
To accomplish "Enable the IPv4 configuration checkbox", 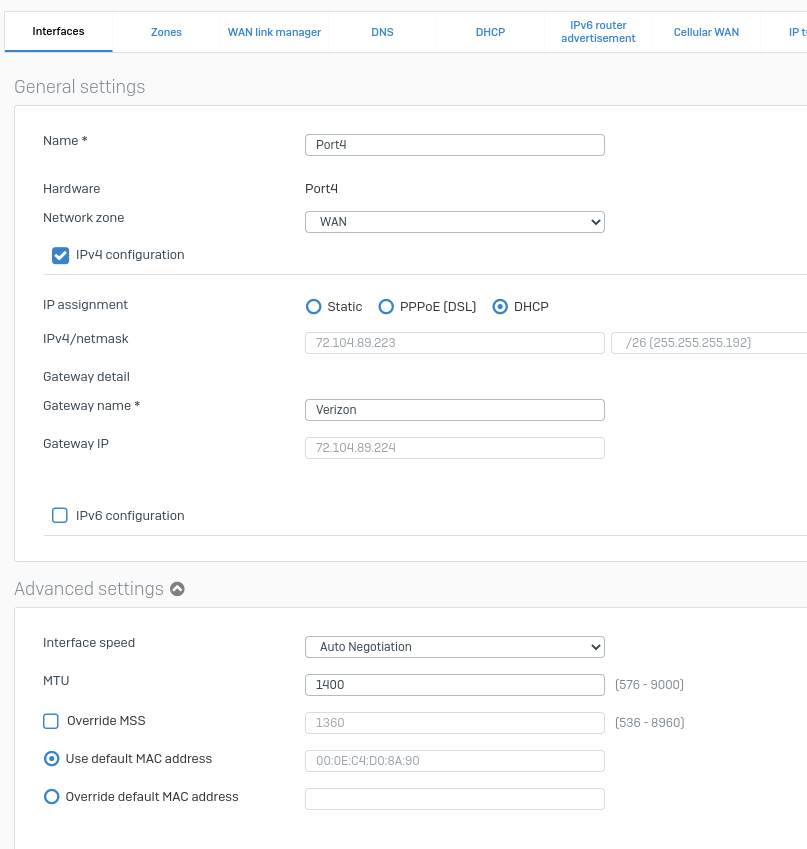I will [60, 255].
